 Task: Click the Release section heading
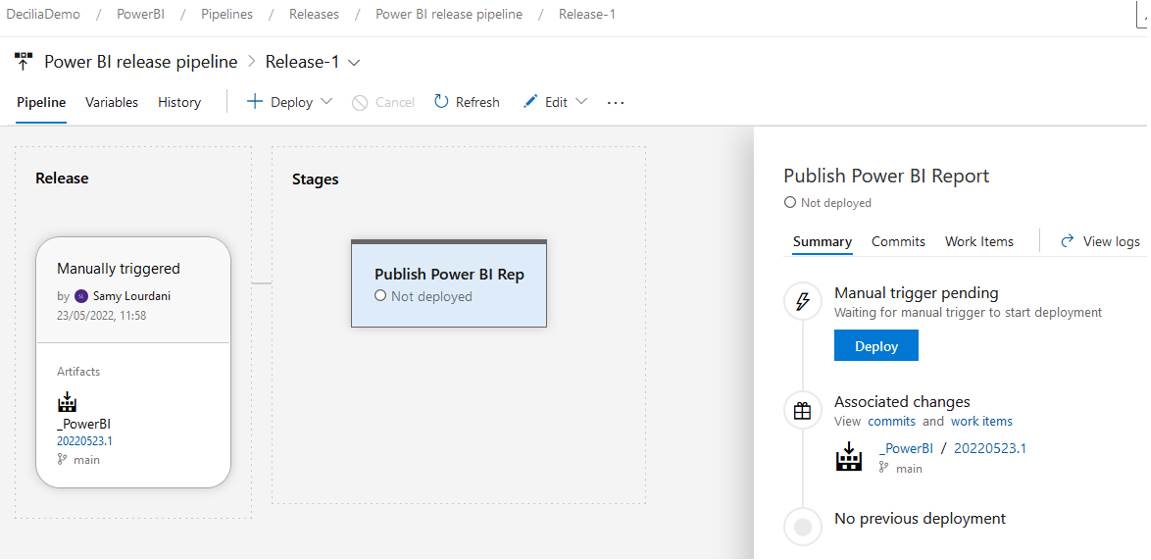coord(62,178)
